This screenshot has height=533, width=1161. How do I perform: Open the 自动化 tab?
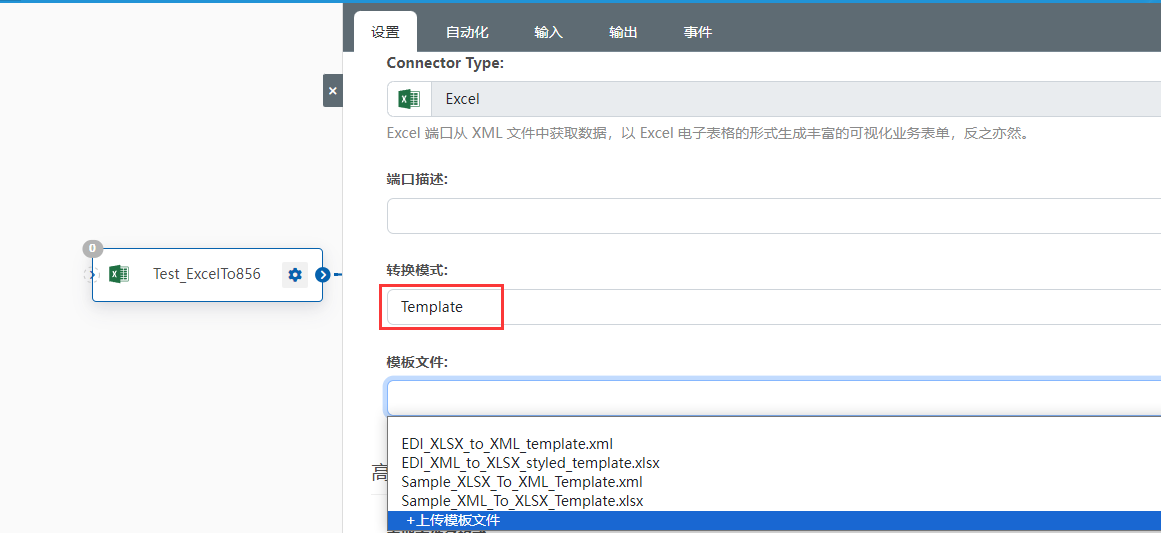point(467,32)
